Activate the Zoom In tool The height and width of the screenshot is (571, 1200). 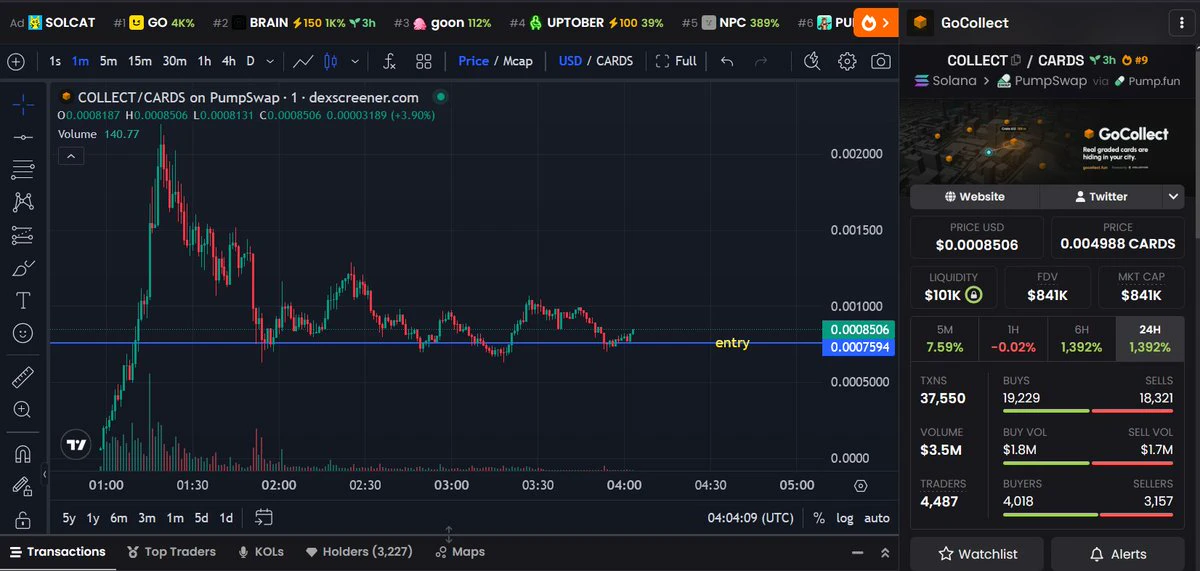(22, 409)
